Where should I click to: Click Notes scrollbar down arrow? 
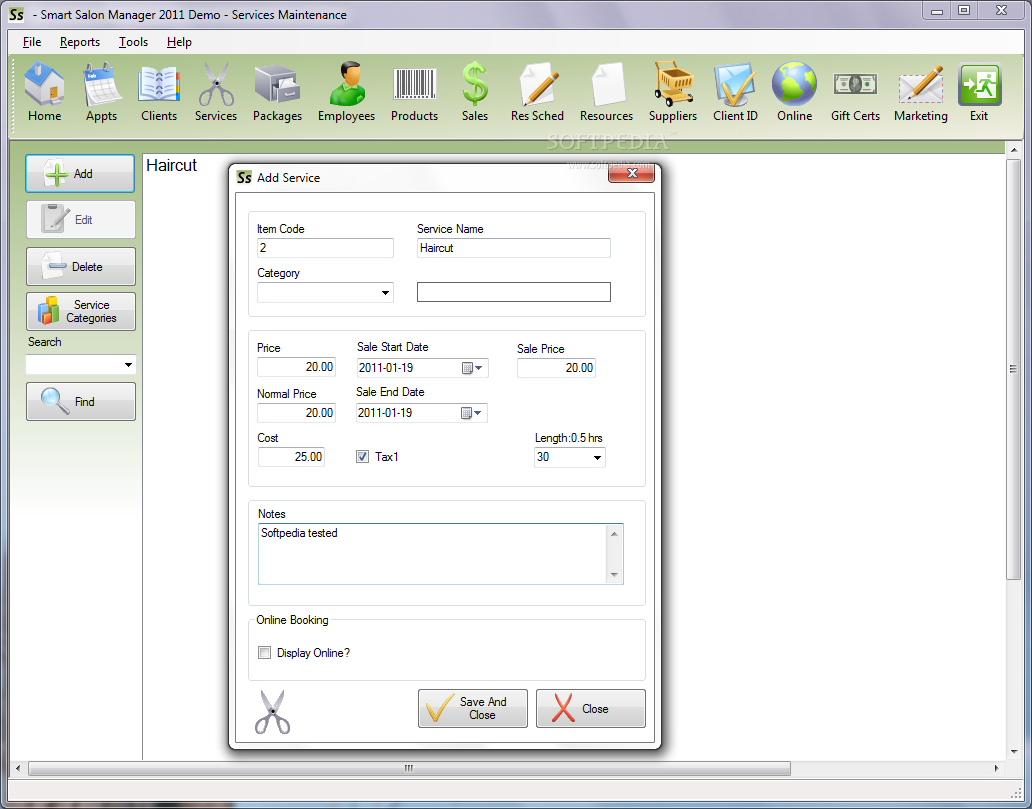(614, 575)
